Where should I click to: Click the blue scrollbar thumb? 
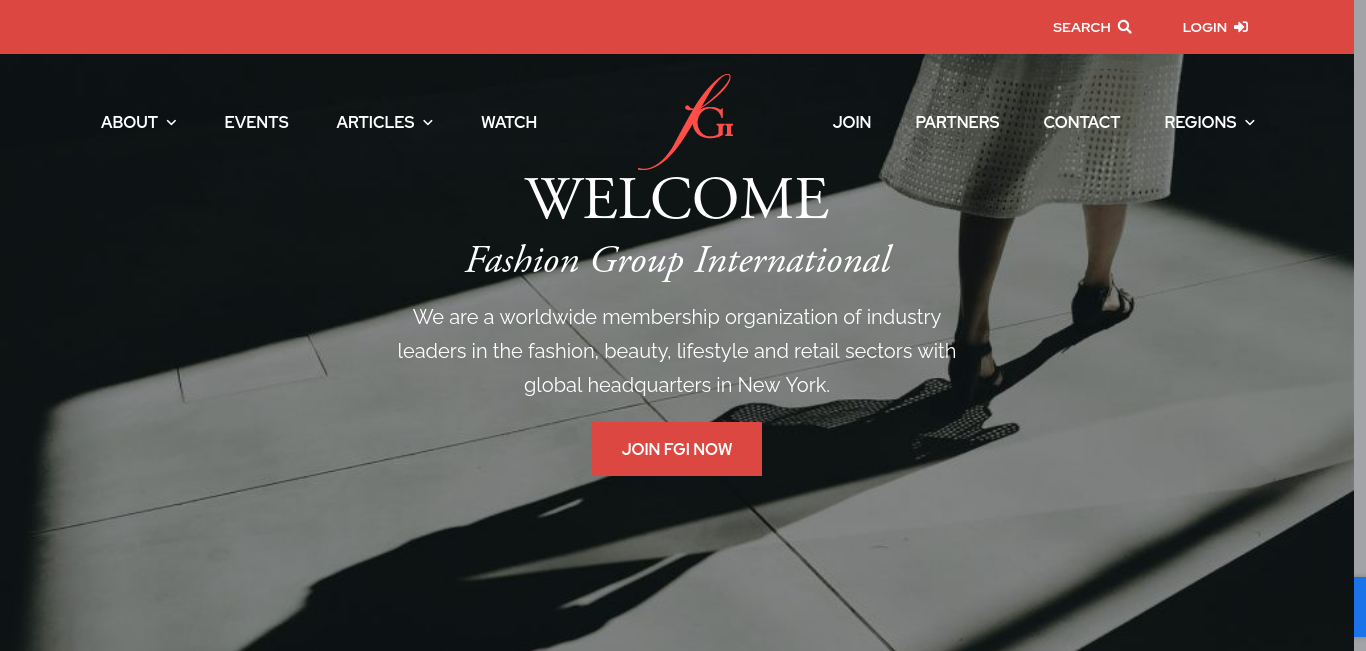(x=1360, y=614)
